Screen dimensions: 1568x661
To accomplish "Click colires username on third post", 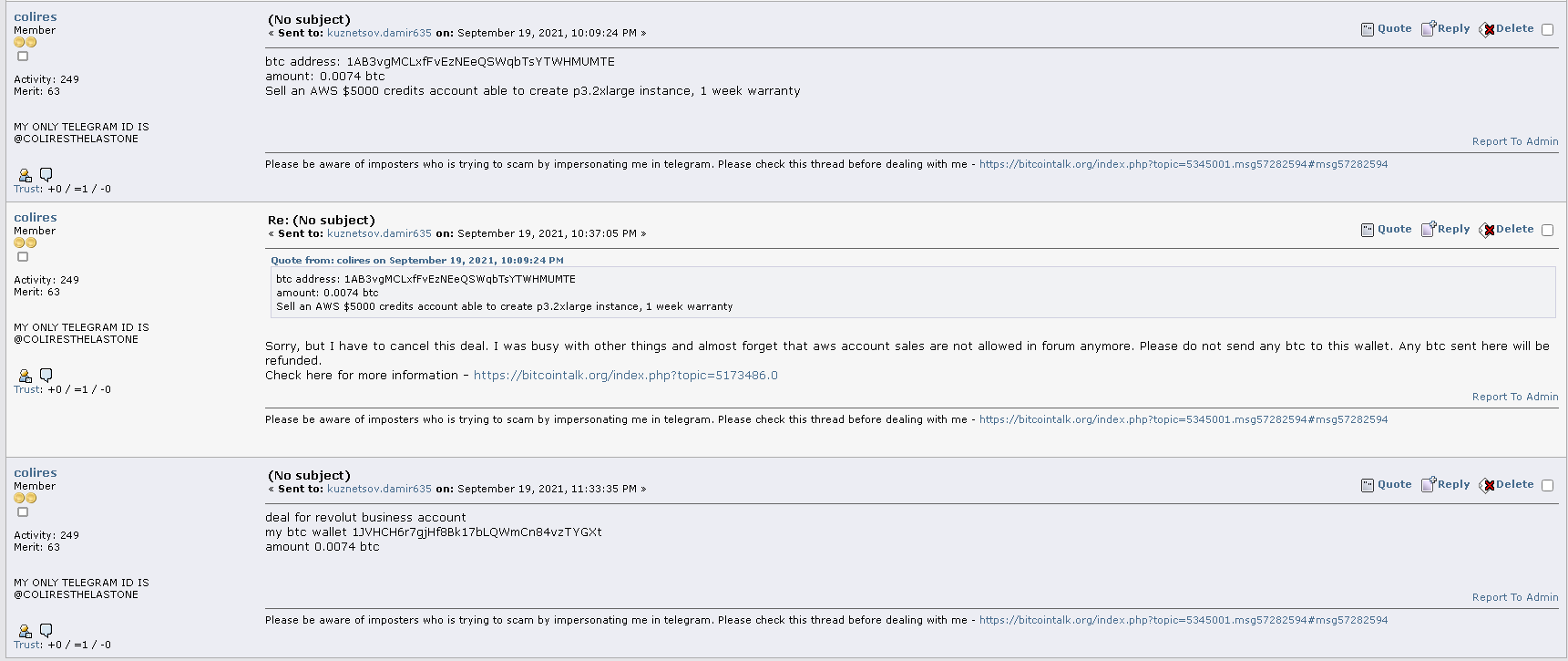I will [x=36, y=472].
